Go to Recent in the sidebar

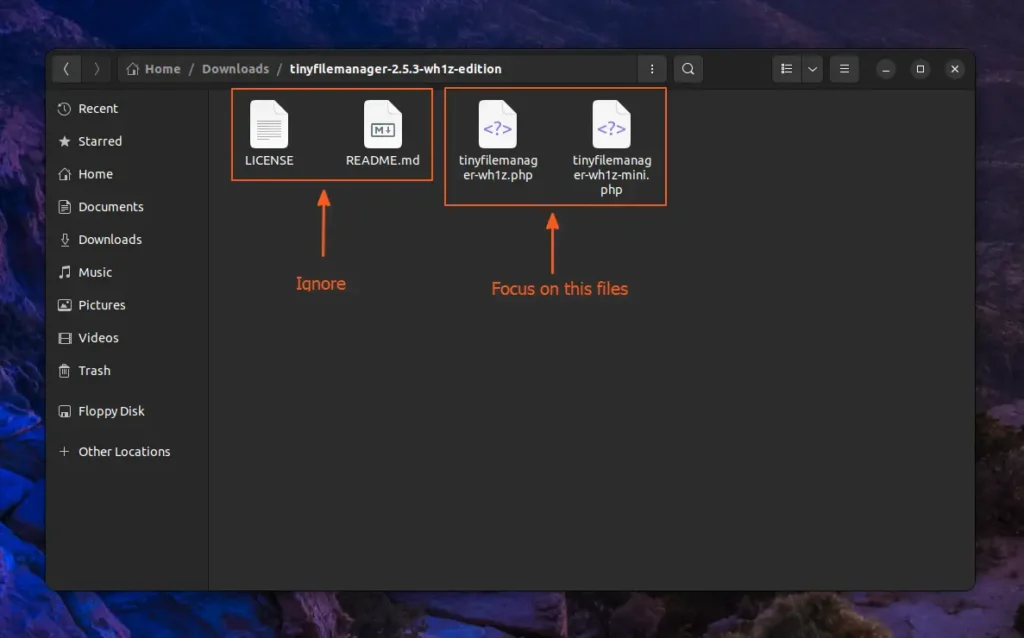pyautogui.click(x=98, y=109)
